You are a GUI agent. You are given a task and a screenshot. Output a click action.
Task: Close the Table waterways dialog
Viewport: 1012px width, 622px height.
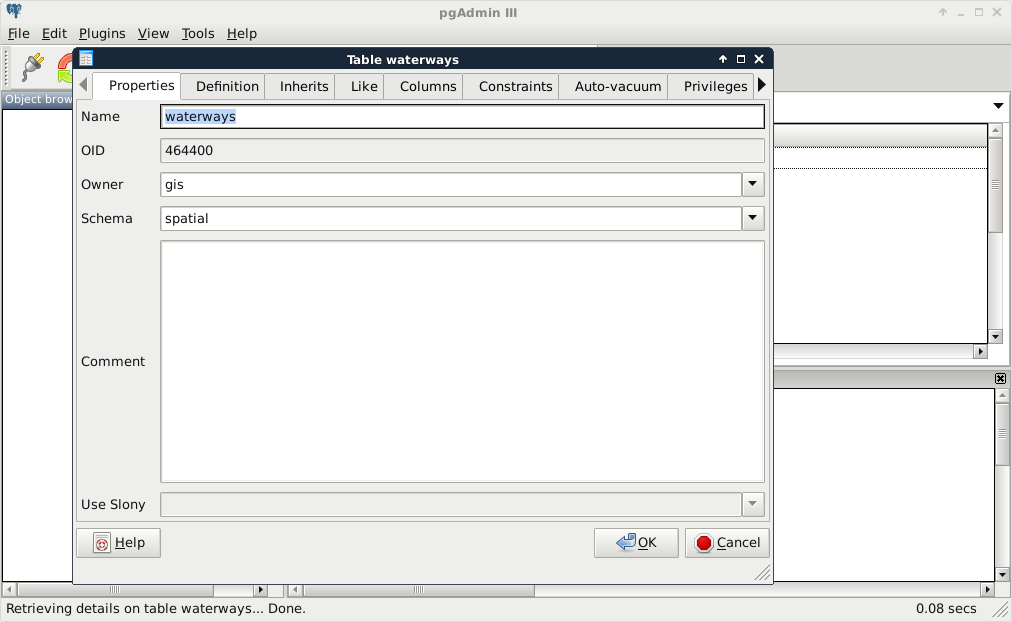click(759, 59)
